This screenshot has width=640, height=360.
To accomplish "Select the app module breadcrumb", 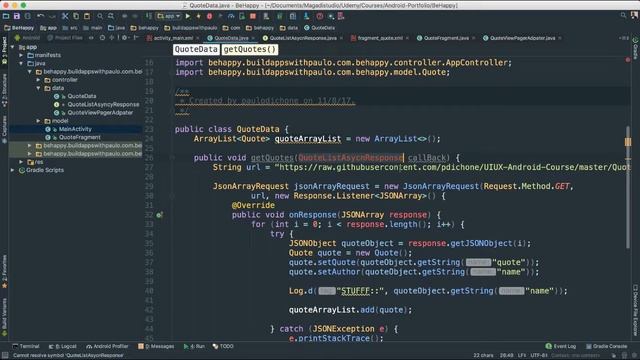I will click(x=49, y=28).
